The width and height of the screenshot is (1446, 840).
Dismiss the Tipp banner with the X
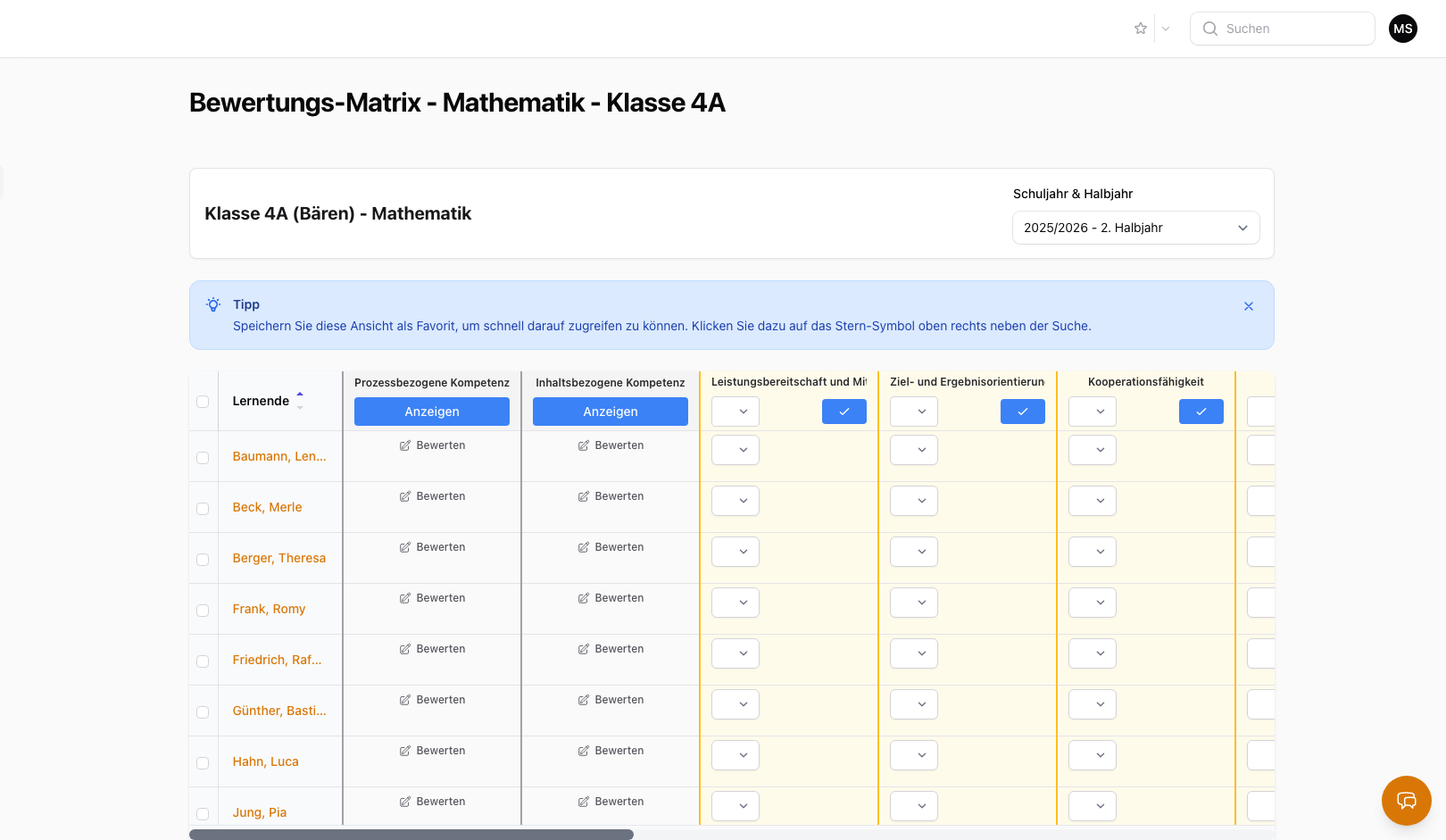click(1249, 305)
